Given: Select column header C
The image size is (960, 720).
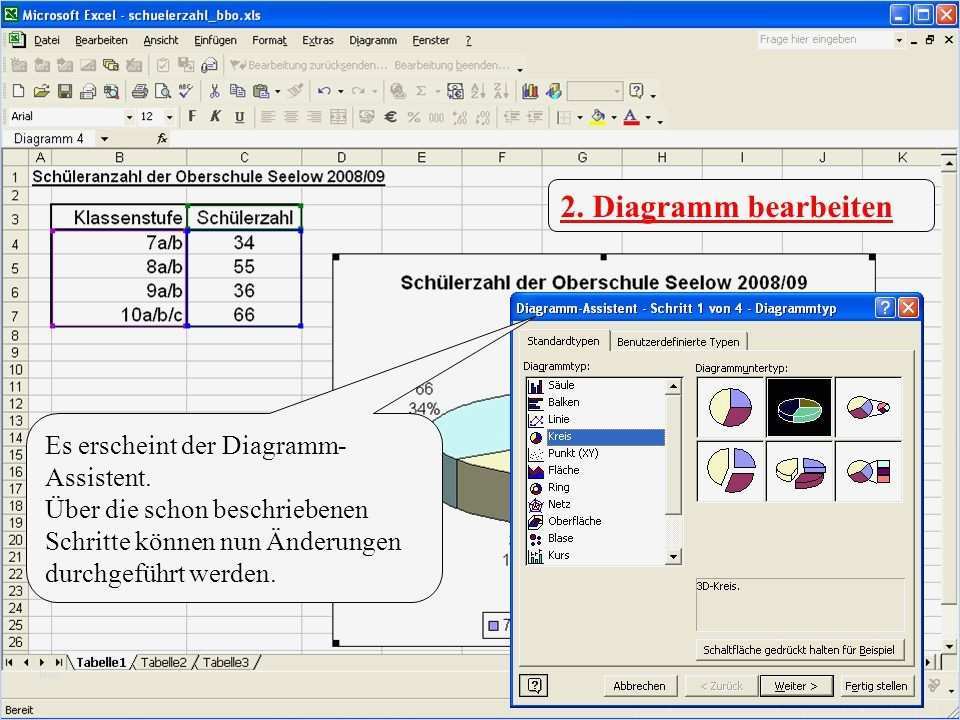Looking at the screenshot, I should [244, 157].
